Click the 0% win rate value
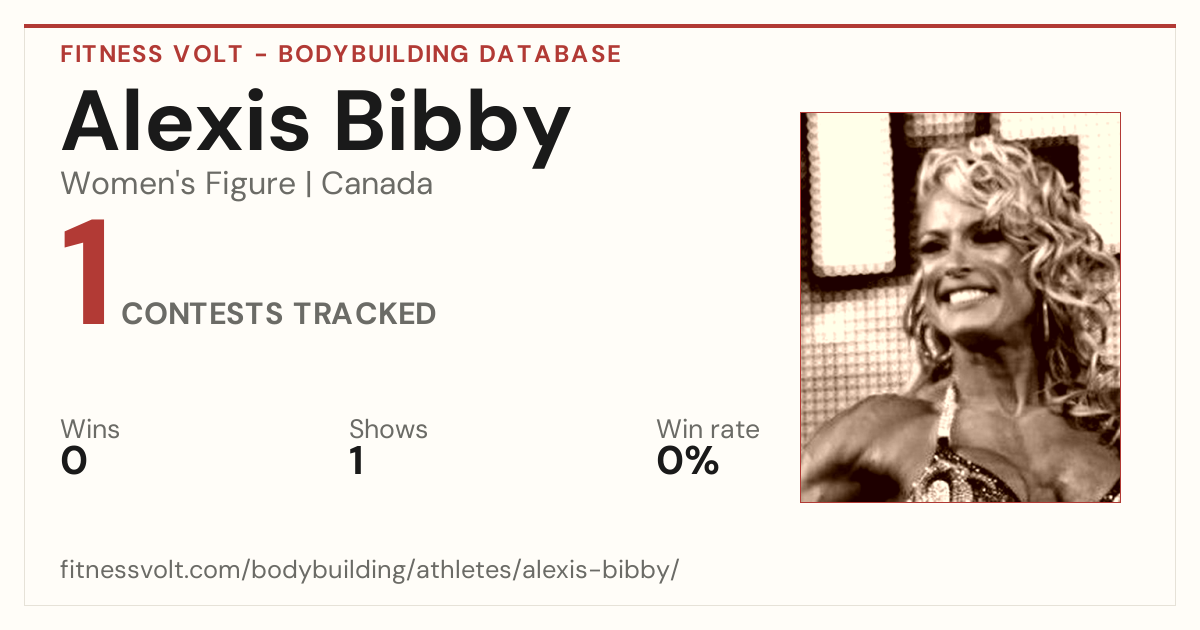 tap(688, 461)
